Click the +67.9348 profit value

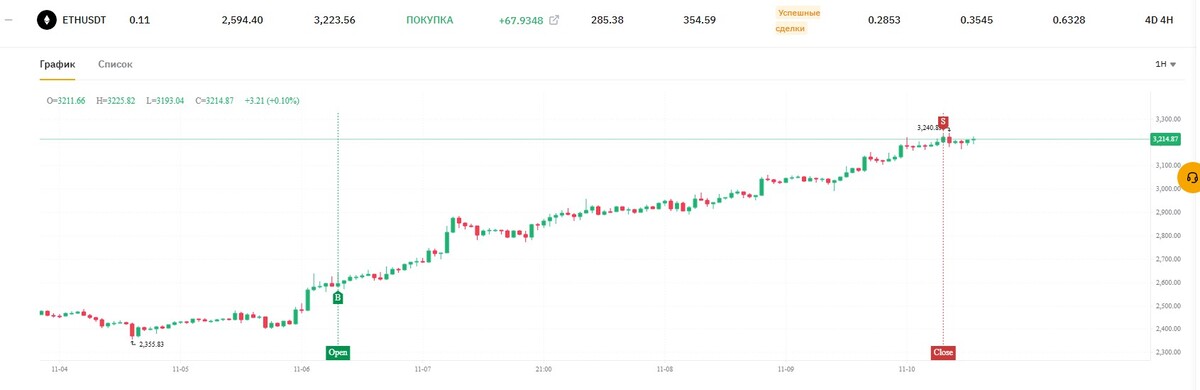(x=521, y=20)
